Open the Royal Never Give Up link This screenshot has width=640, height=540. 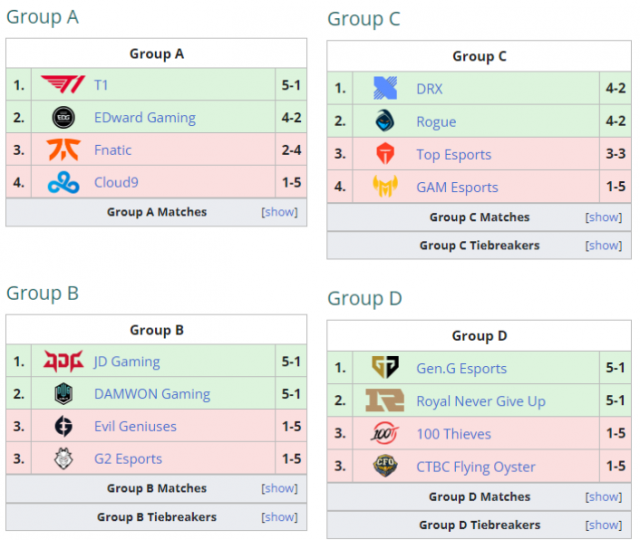480,401
